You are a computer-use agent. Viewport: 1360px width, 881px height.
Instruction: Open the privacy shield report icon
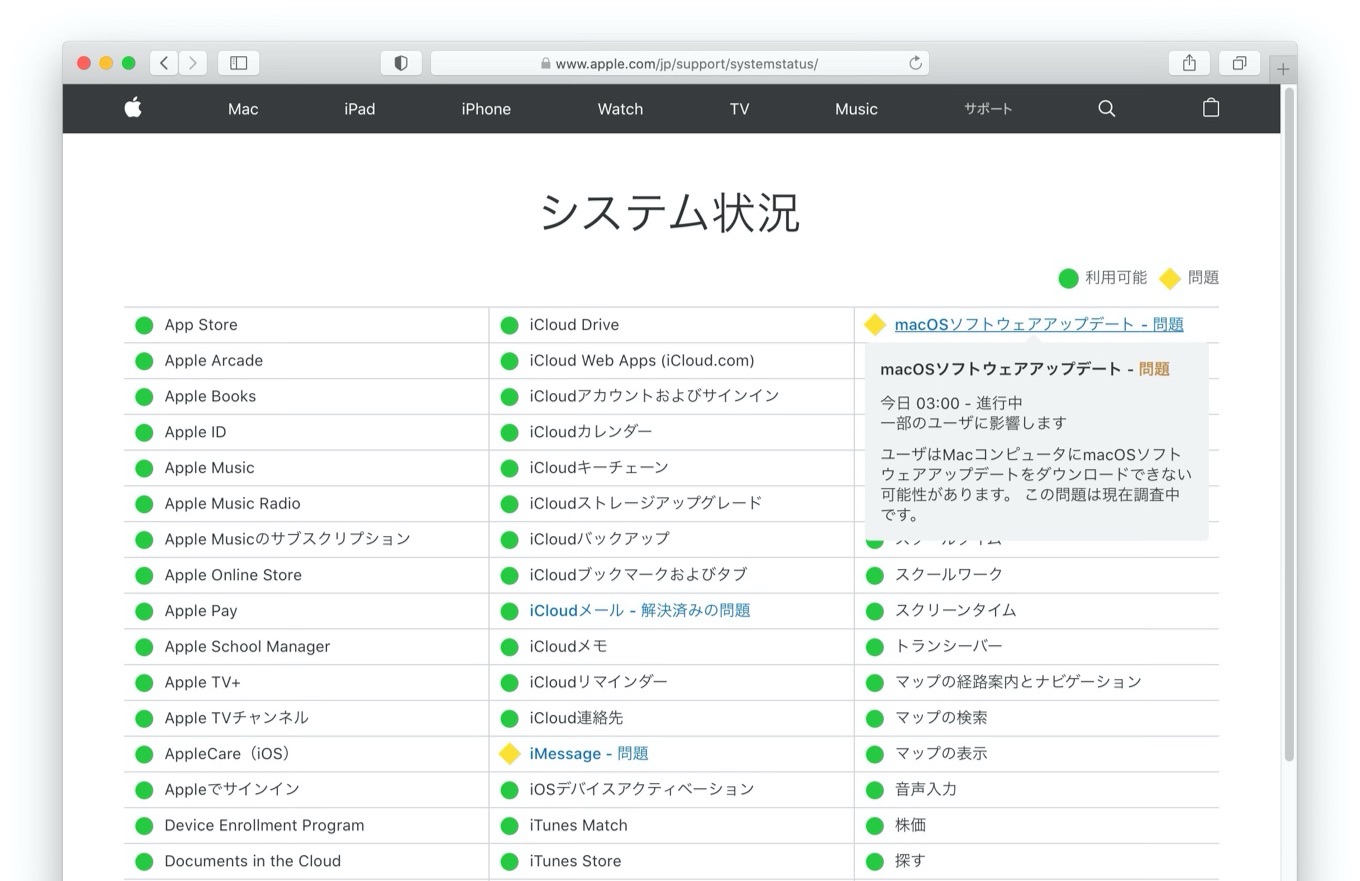click(x=401, y=63)
